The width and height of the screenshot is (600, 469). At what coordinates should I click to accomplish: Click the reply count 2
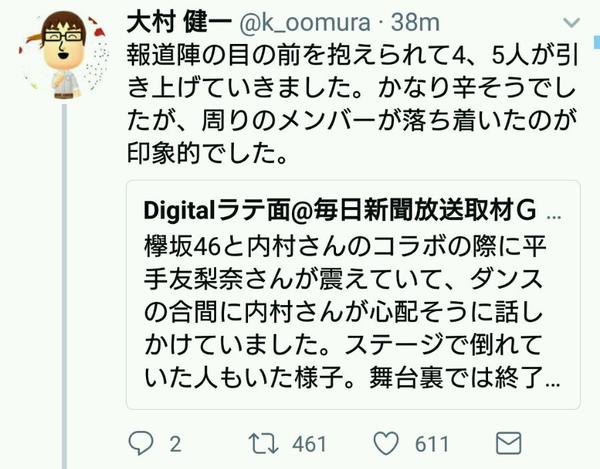[175, 444]
